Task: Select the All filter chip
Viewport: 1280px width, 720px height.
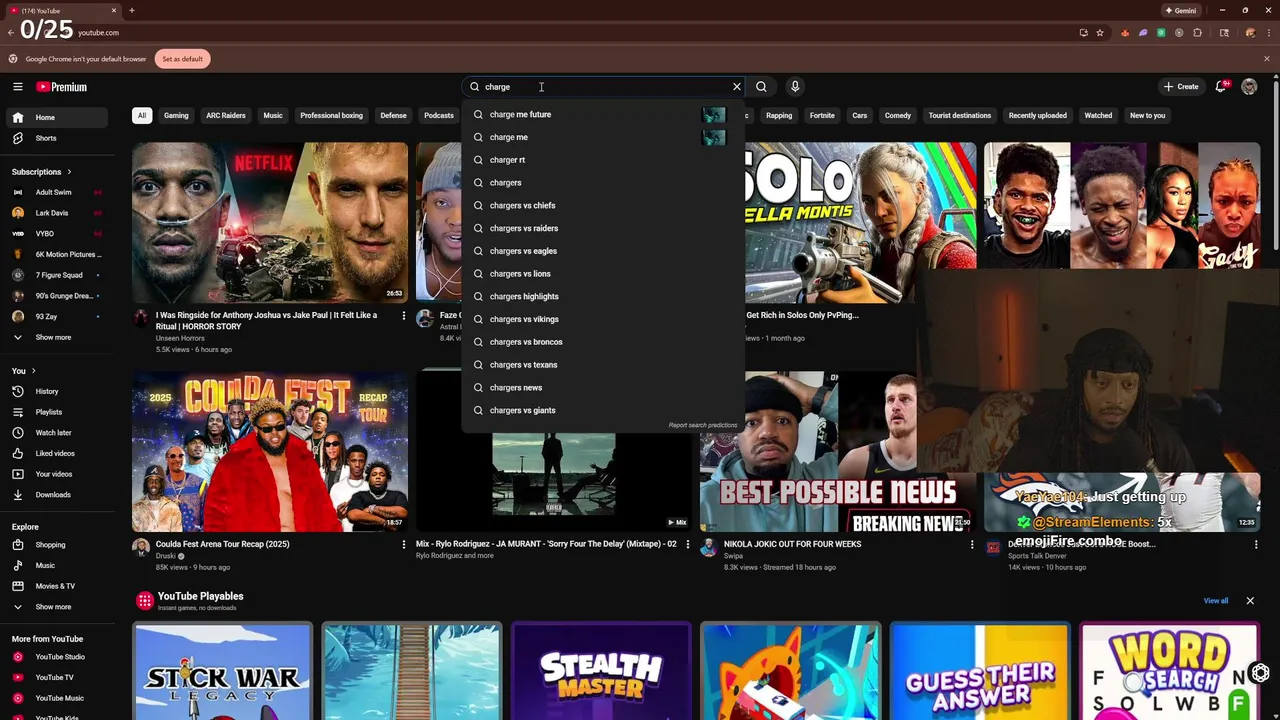Action: pos(142,115)
